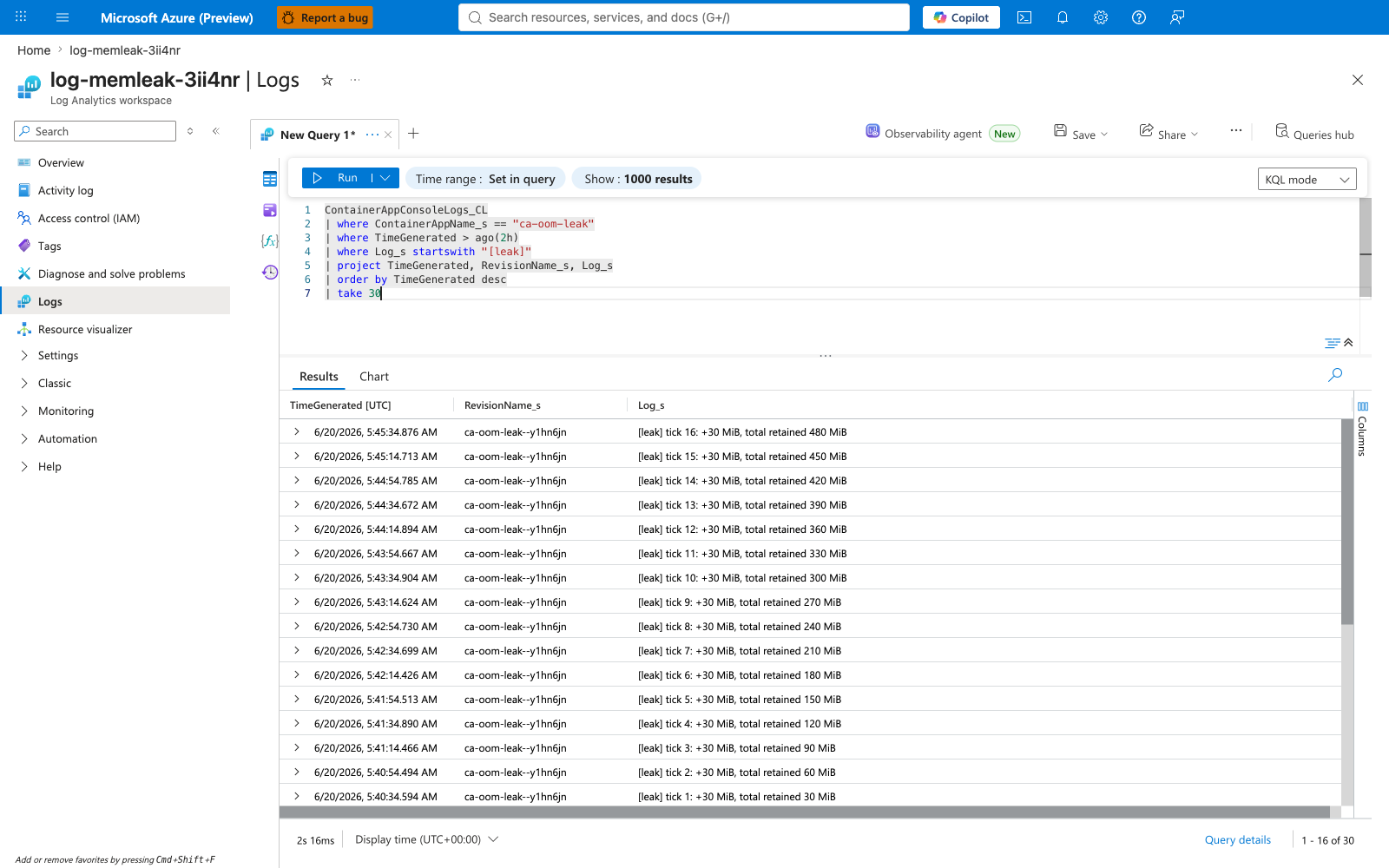Select the Results tab
This screenshot has width=1389, height=868.
[319, 377]
